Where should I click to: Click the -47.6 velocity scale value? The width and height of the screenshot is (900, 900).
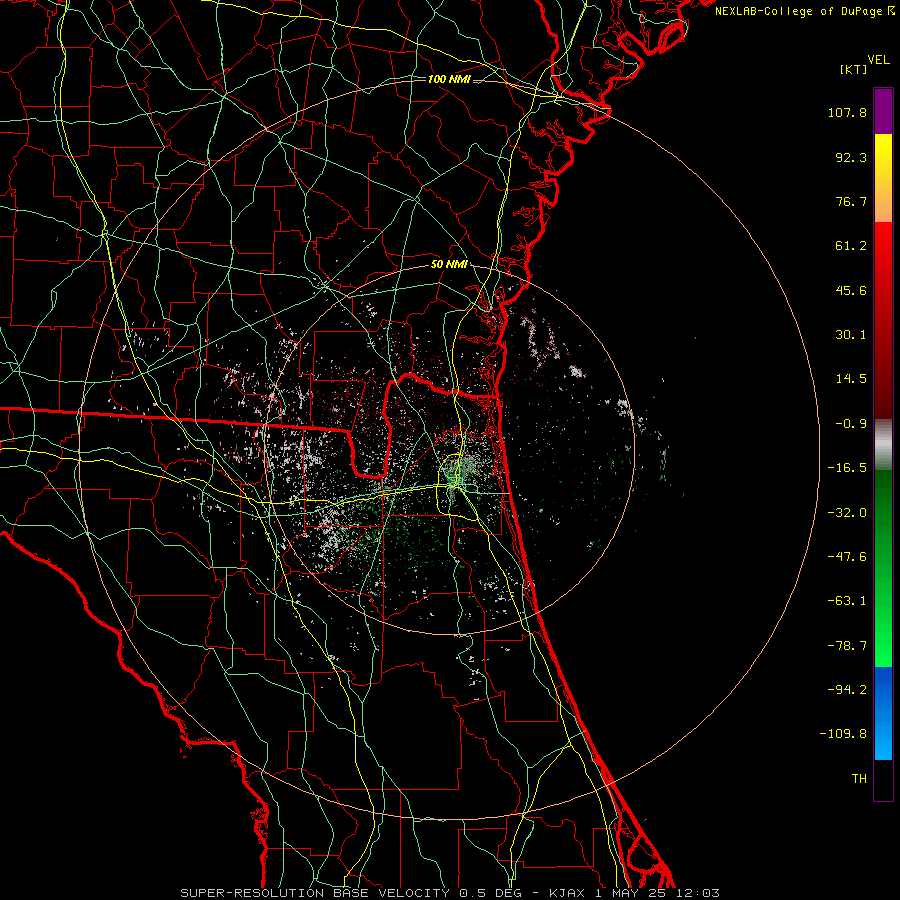point(847,557)
